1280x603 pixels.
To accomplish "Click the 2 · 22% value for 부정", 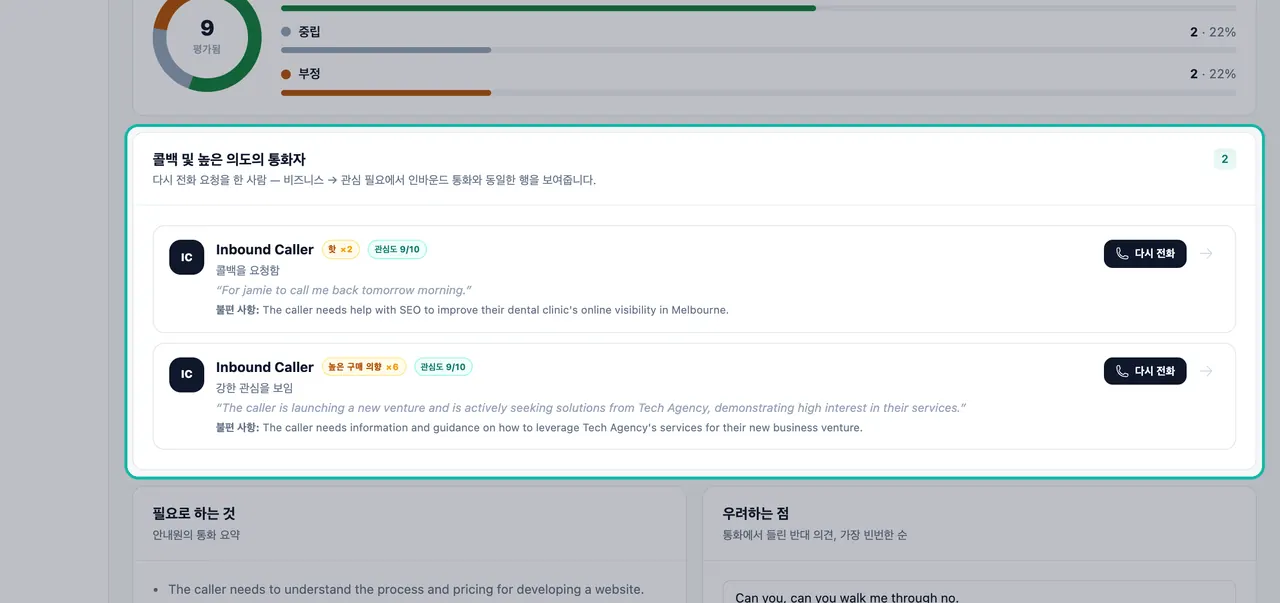I will 1213,74.
